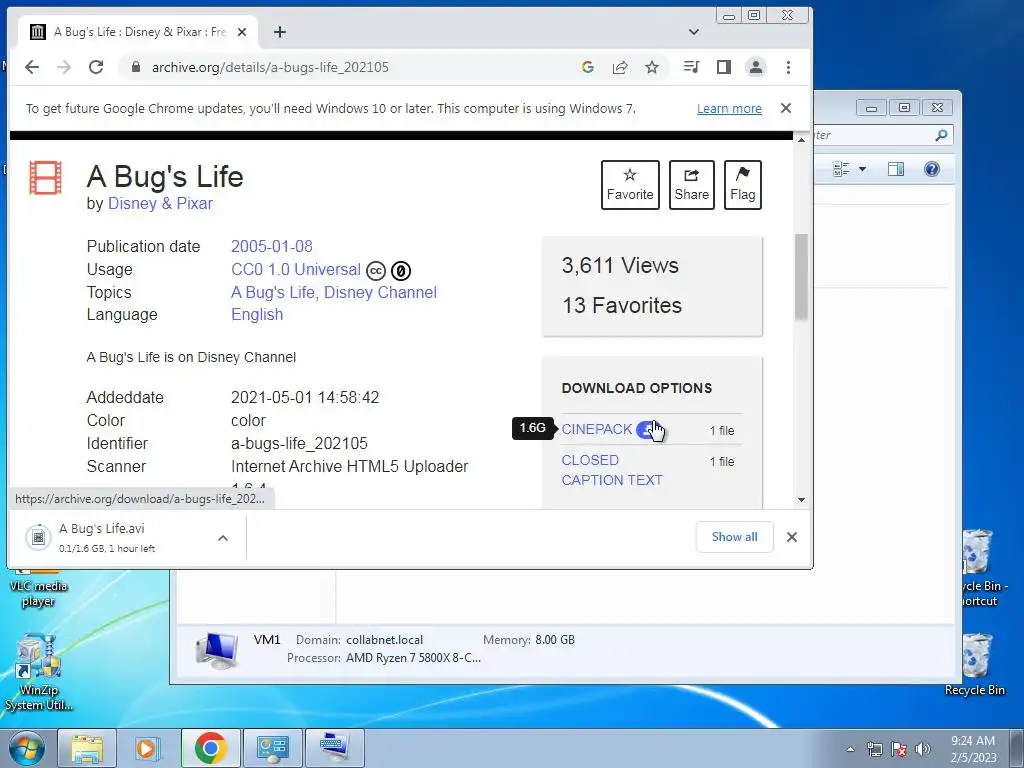Click the CINEPACK download badge icon
Image resolution: width=1024 pixels, height=768 pixels.
pos(647,430)
